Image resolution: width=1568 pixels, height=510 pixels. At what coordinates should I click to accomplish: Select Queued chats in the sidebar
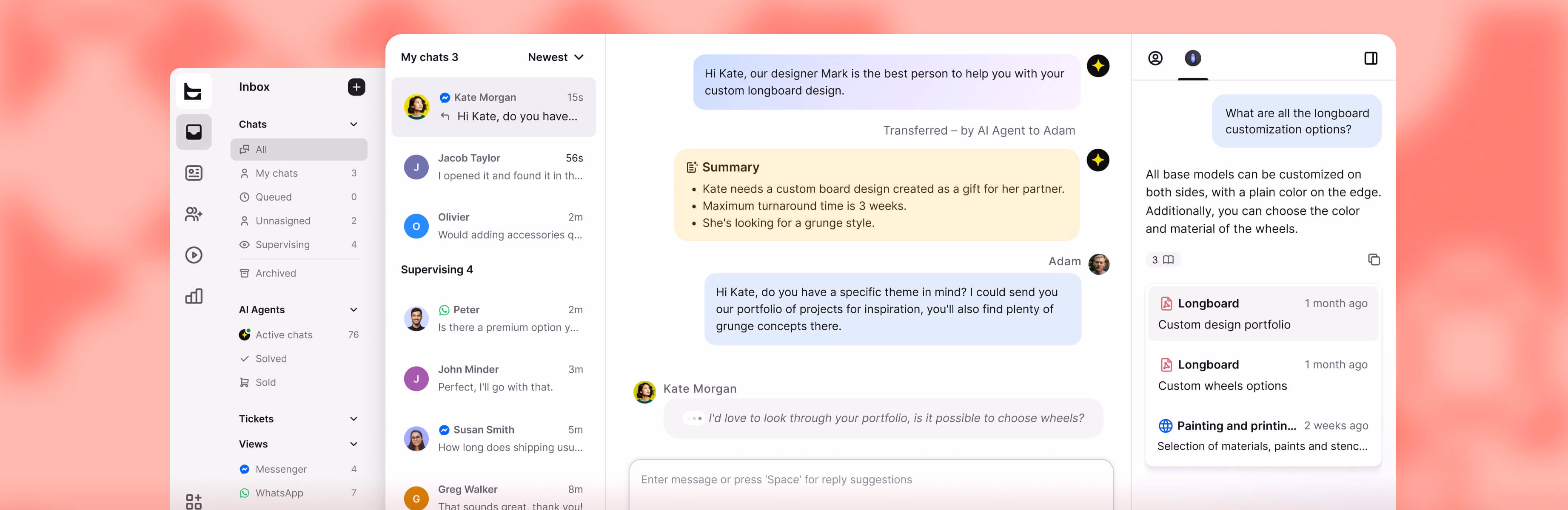coord(298,197)
